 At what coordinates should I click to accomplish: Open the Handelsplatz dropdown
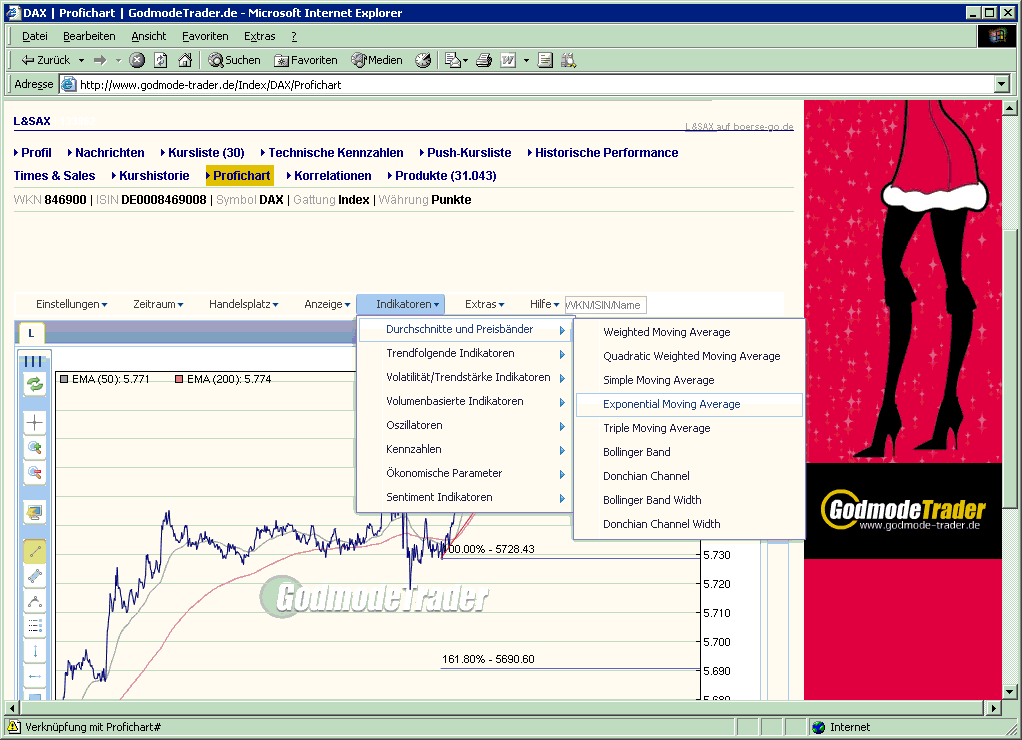[x=243, y=304]
